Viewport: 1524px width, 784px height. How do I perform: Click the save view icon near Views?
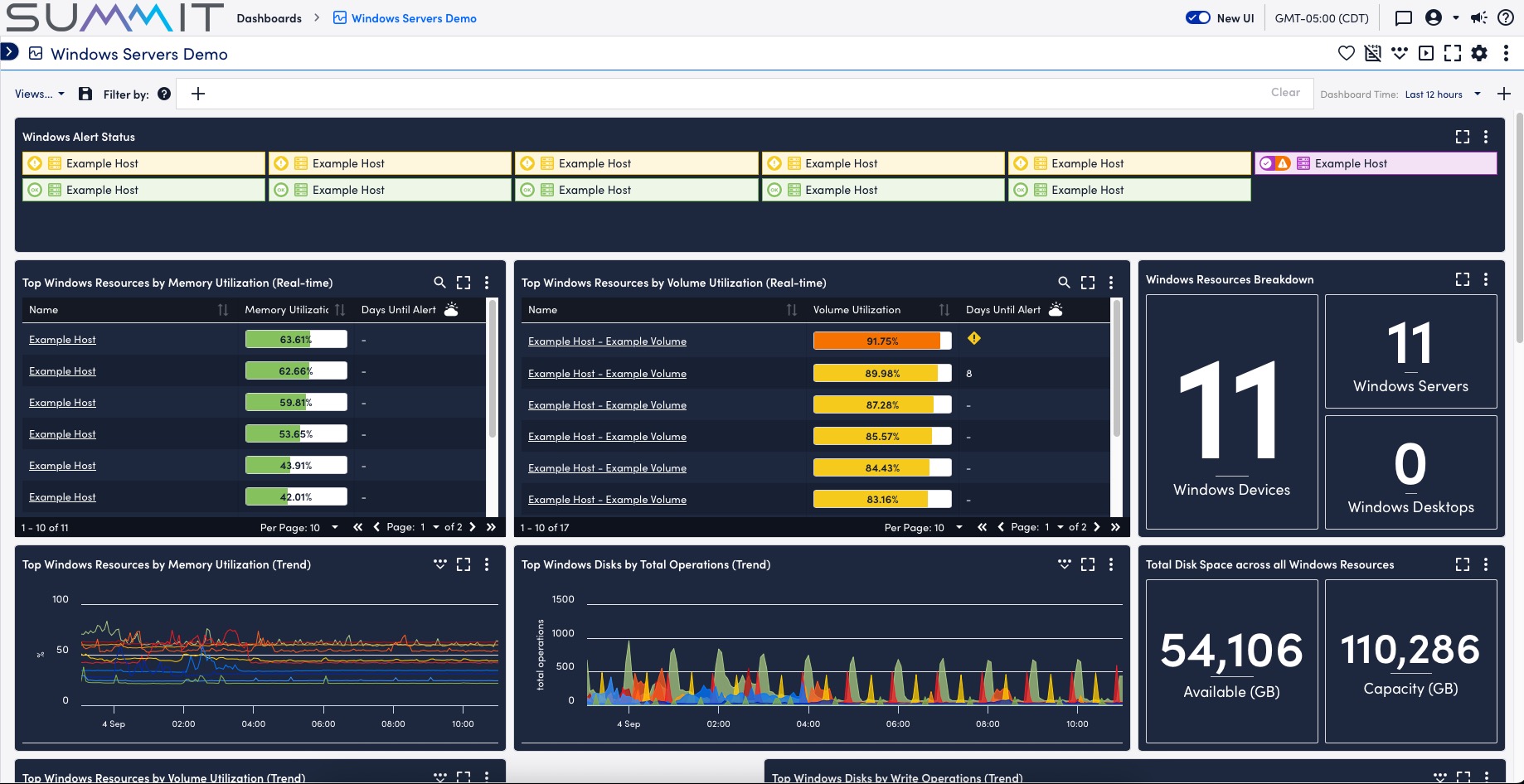tap(85, 93)
